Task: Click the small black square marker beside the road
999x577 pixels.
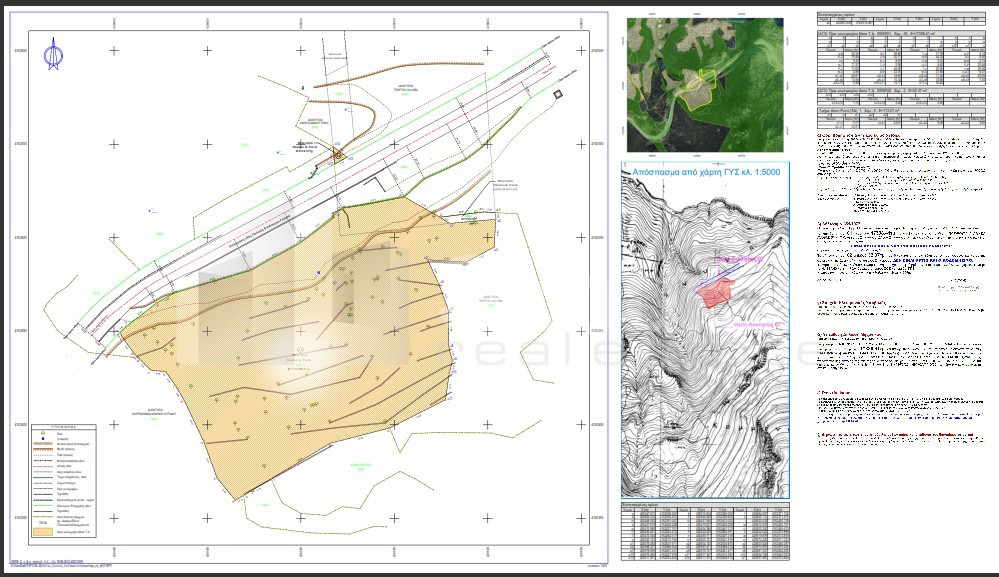Action: click(558, 94)
